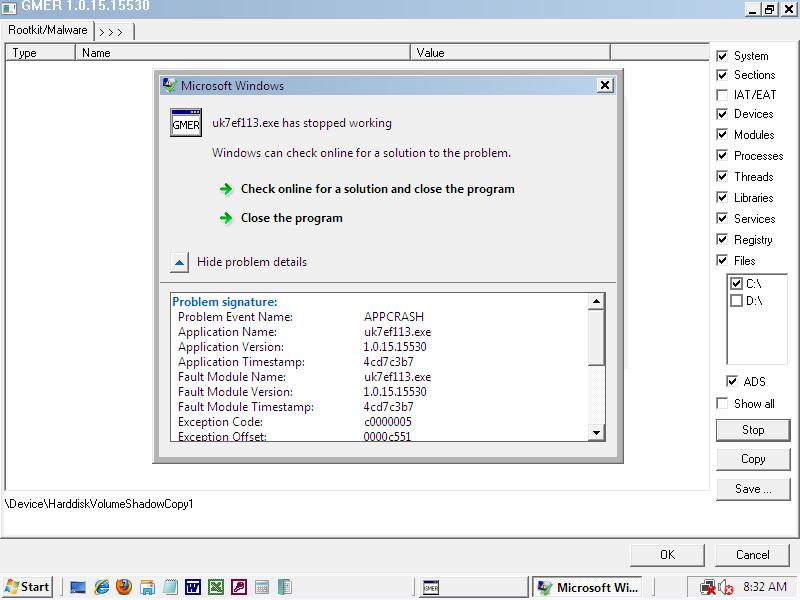Click the Stop scan button
Screen dimensions: 800x600
(x=753, y=430)
